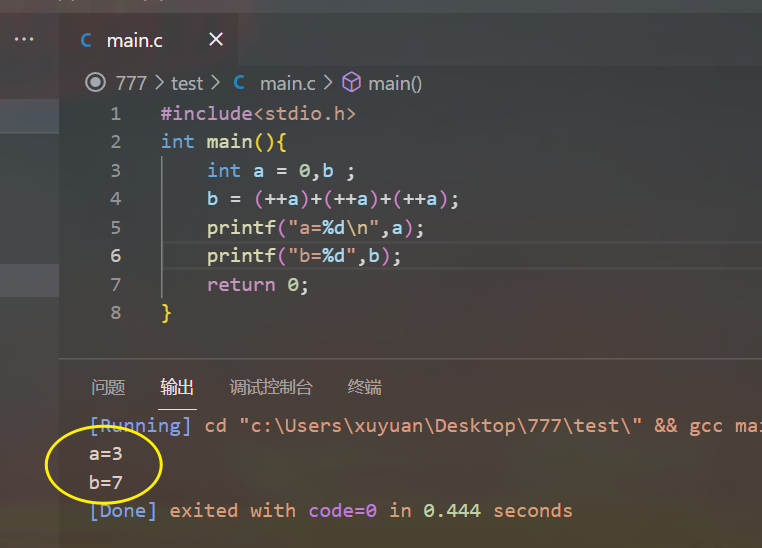The height and width of the screenshot is (548, 762).
Task: Click line number 8 in gutter
Action: click(116, 312)
